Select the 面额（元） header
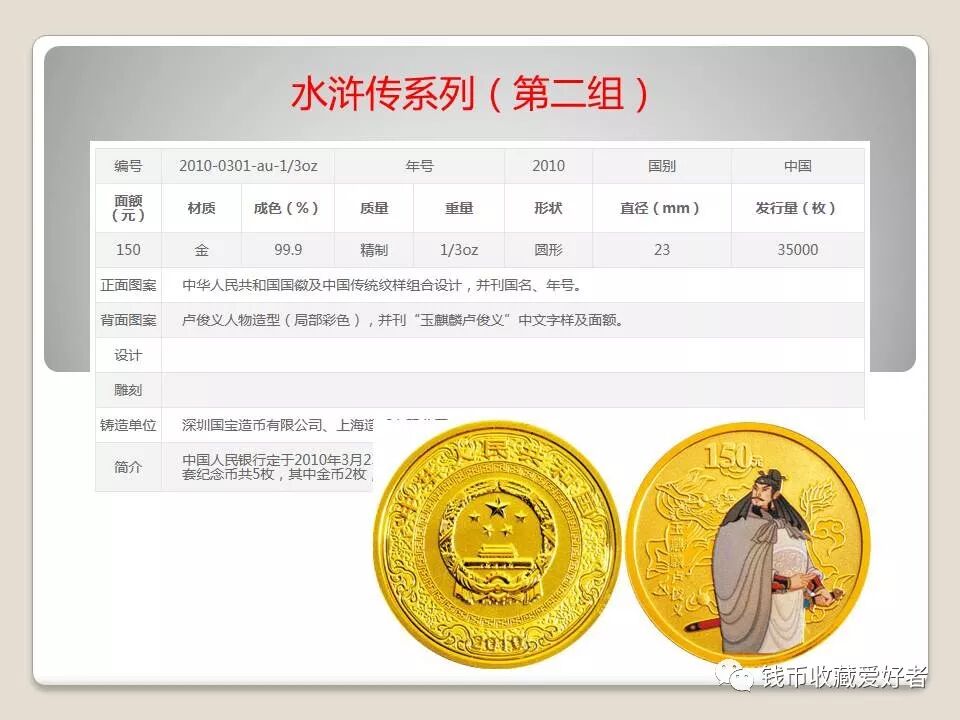The height and width of the screenshot is (720, 960). [x=128, y=208]
